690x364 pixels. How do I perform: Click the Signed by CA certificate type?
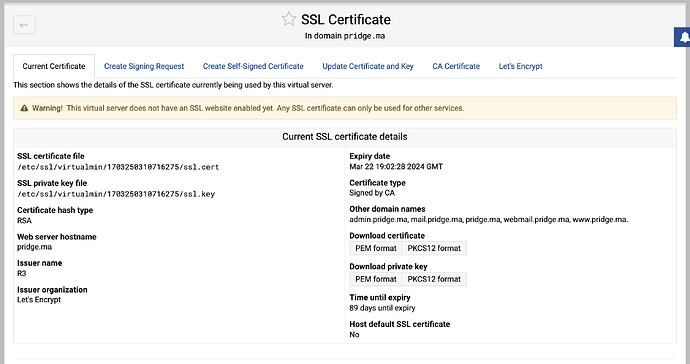[x=372, y=193]
